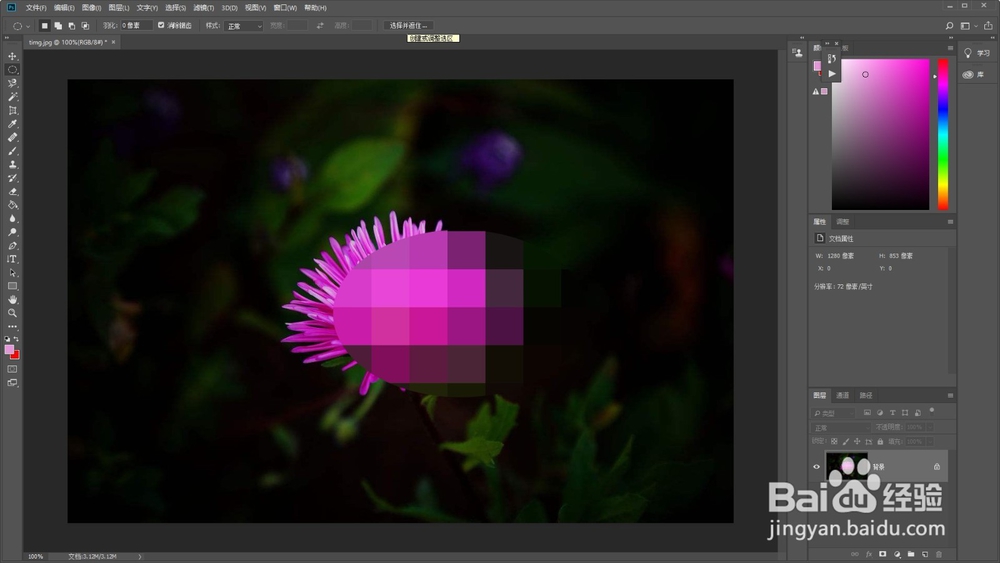Pick a color in the color field

tap(880, 135)
